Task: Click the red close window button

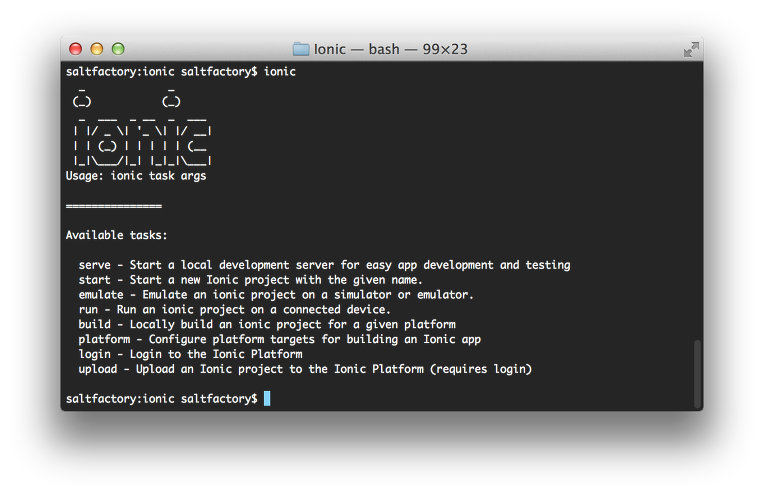Action: click(x=76, y=49)
